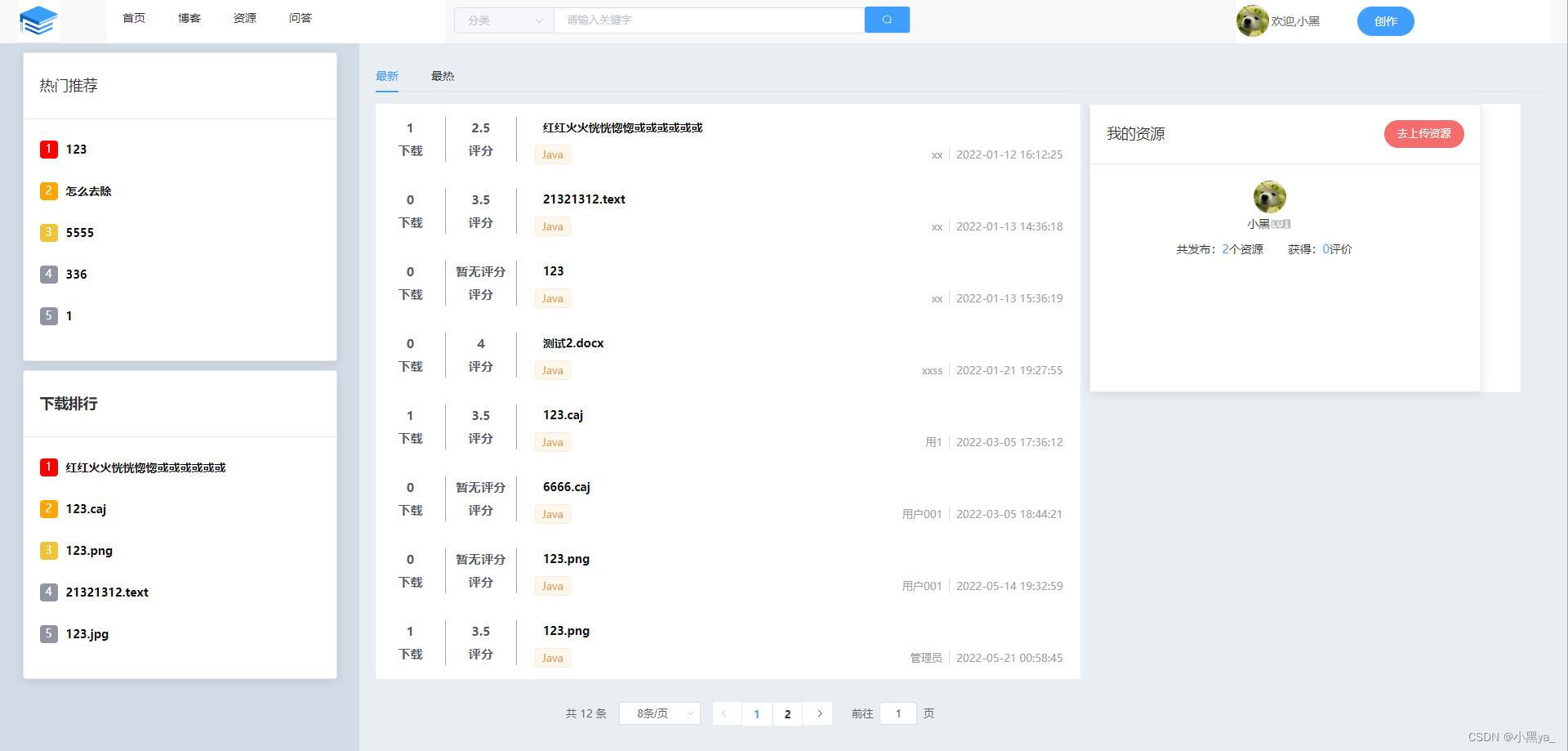Click the blue book-stack site logo
Screen dimensions: 1568x751
38,20
